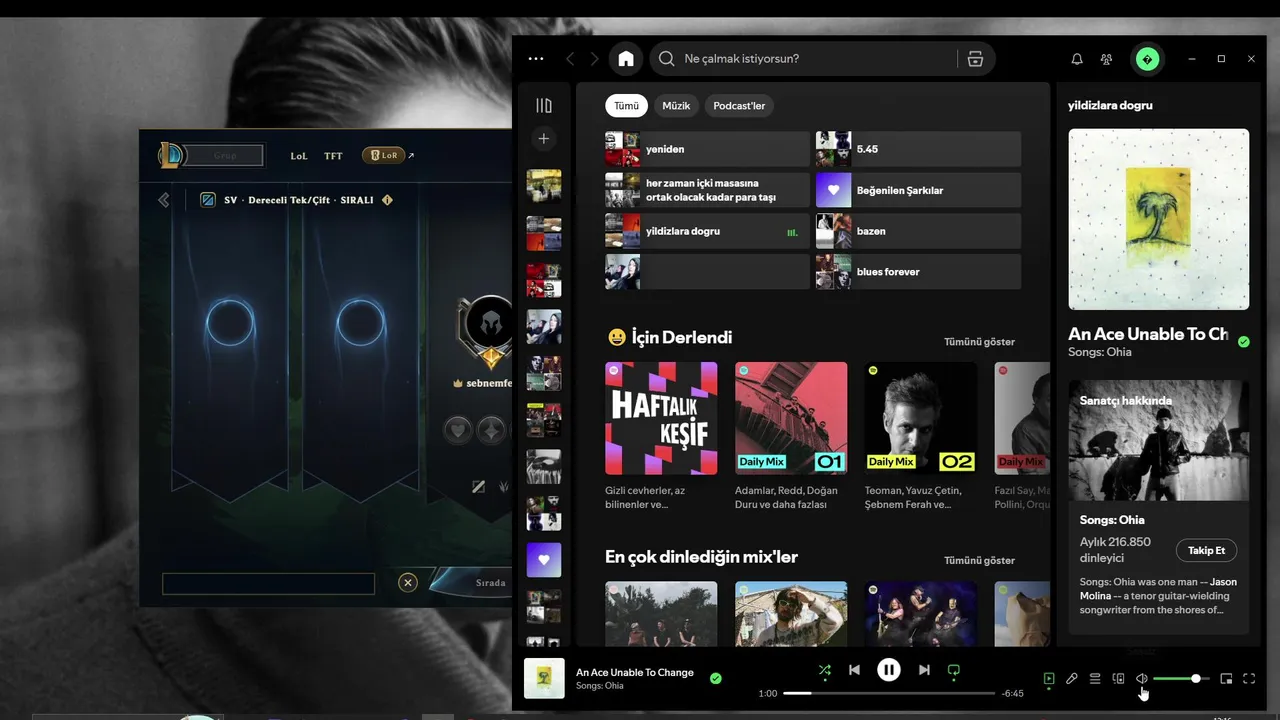This screenshot has width=1280, height=720.
Task: Click the heart emote icon in League lobby
Action: [458, 430]
